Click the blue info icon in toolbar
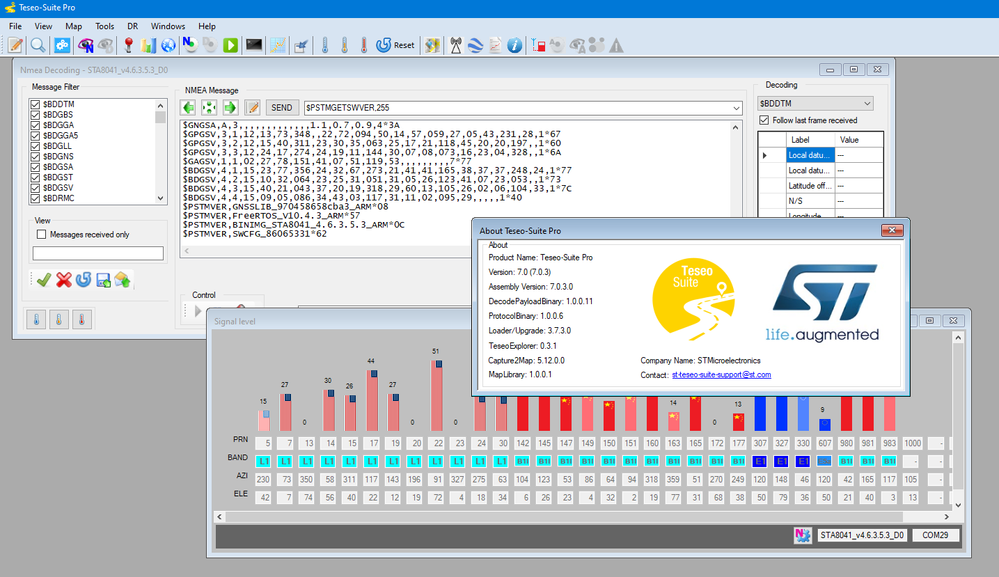Image resolution: width=999 pixels, height=577 pixels. tap(515, 45)
